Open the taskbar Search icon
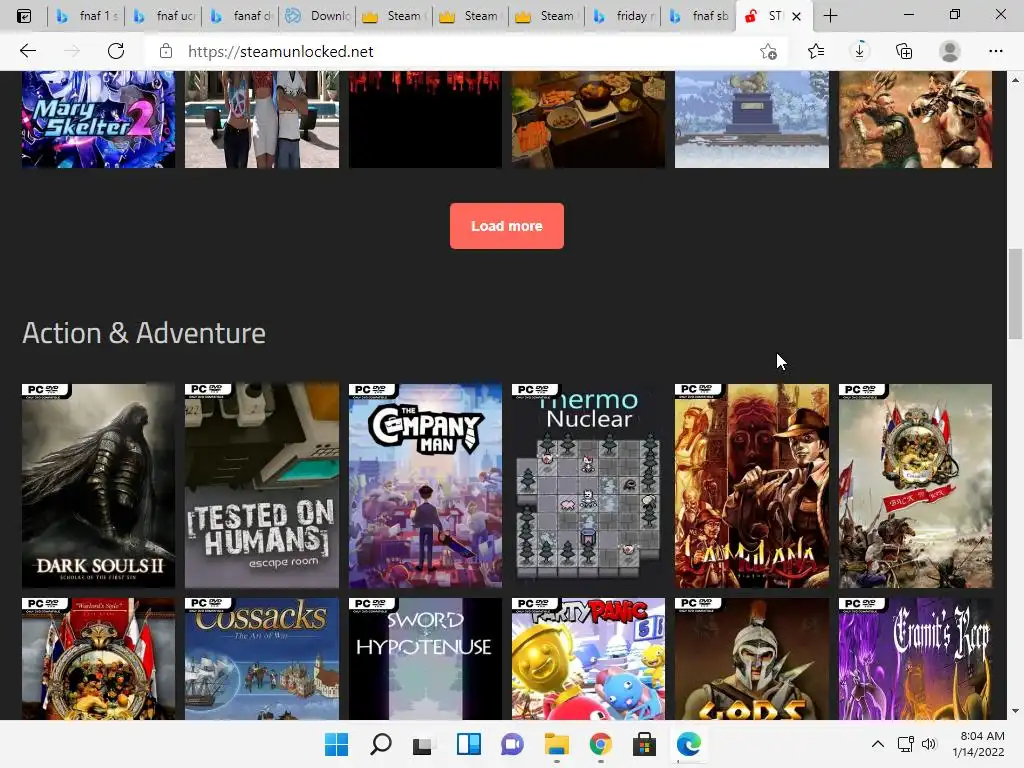This screenshot has width=1024, height=768. 381,744
